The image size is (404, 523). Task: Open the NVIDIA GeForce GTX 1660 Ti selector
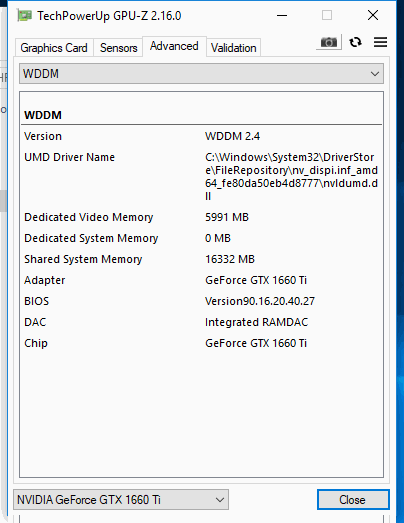coord(121,500)
